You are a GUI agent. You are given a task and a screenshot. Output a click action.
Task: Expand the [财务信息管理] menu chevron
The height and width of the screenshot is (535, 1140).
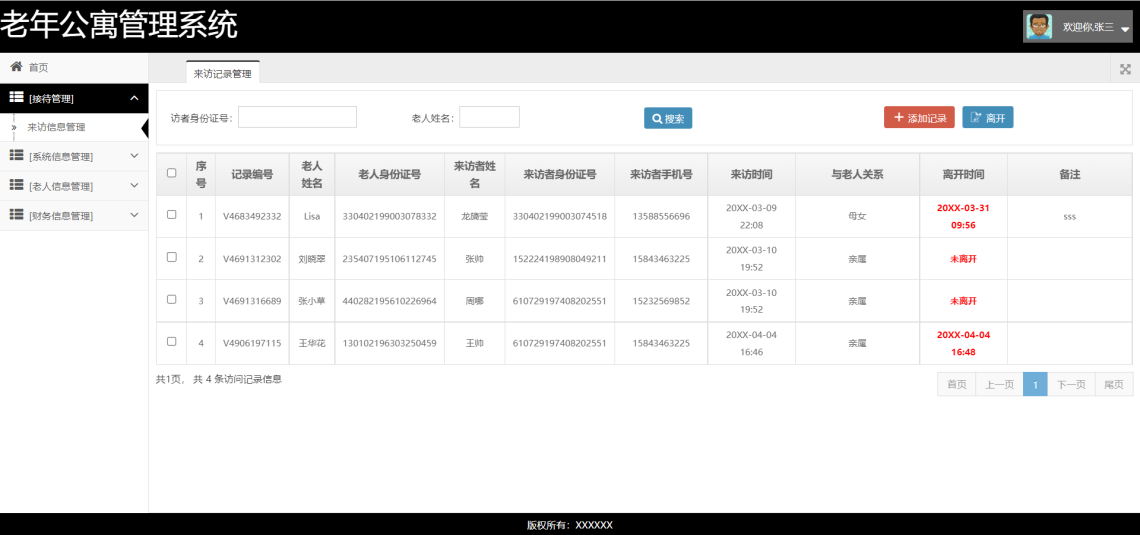coord(134,214)
